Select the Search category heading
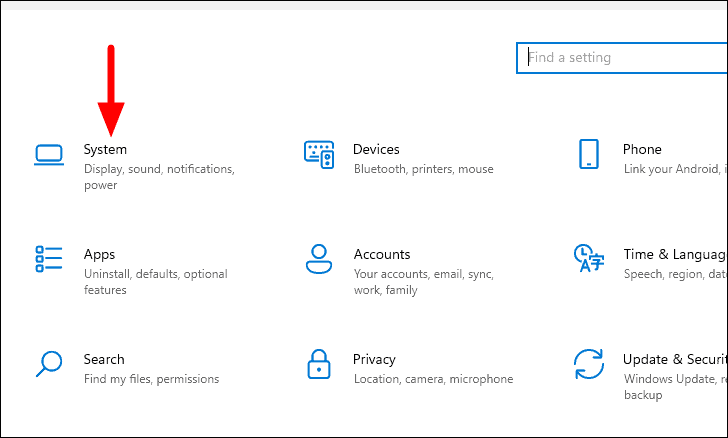 tap(104, 359)
